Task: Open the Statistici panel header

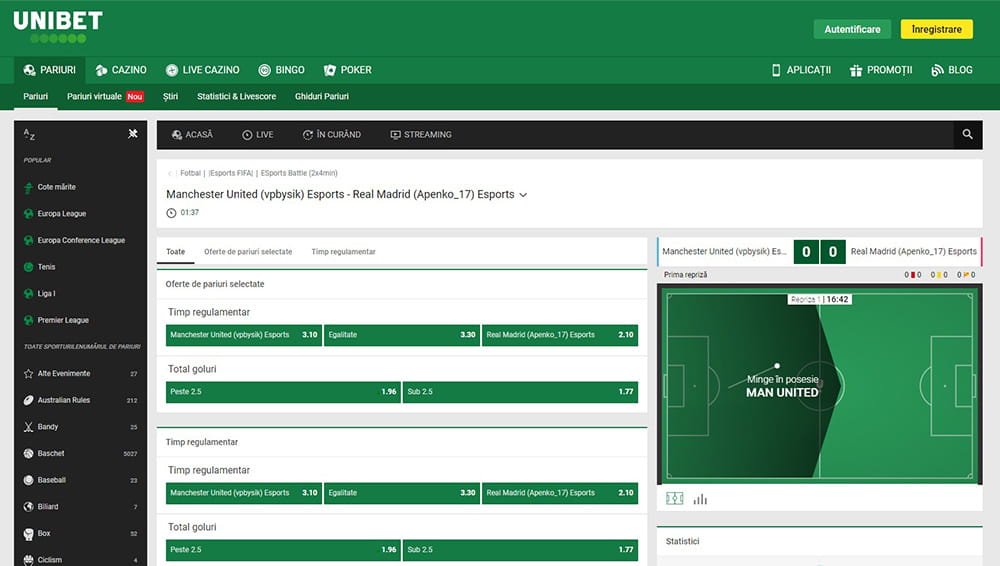Action: point(820,541)
